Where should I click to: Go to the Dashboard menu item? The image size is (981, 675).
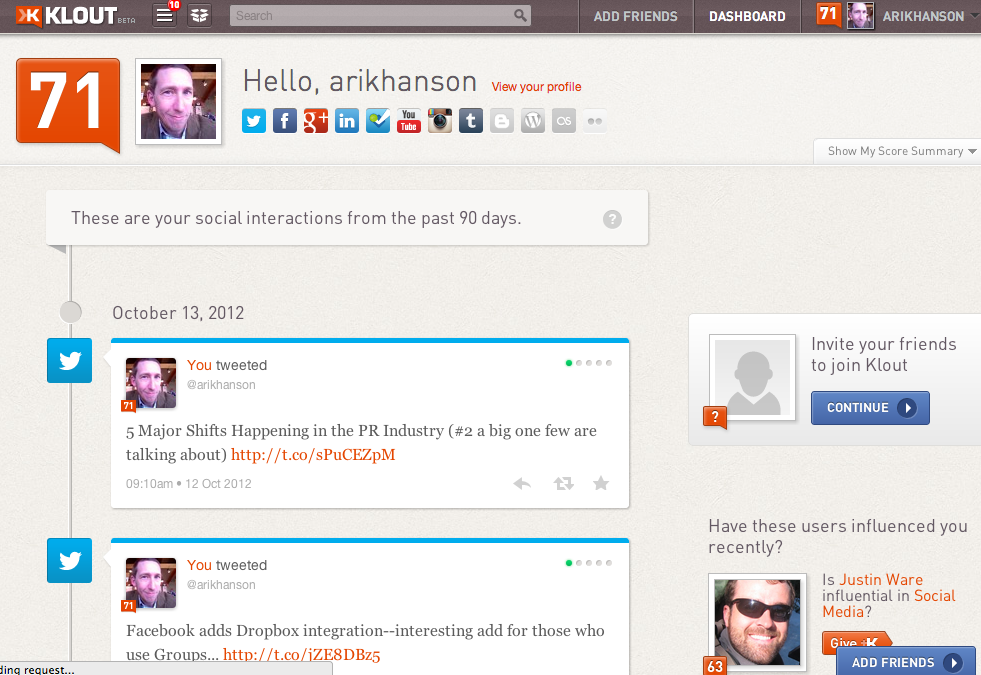[x=747, y=16]
